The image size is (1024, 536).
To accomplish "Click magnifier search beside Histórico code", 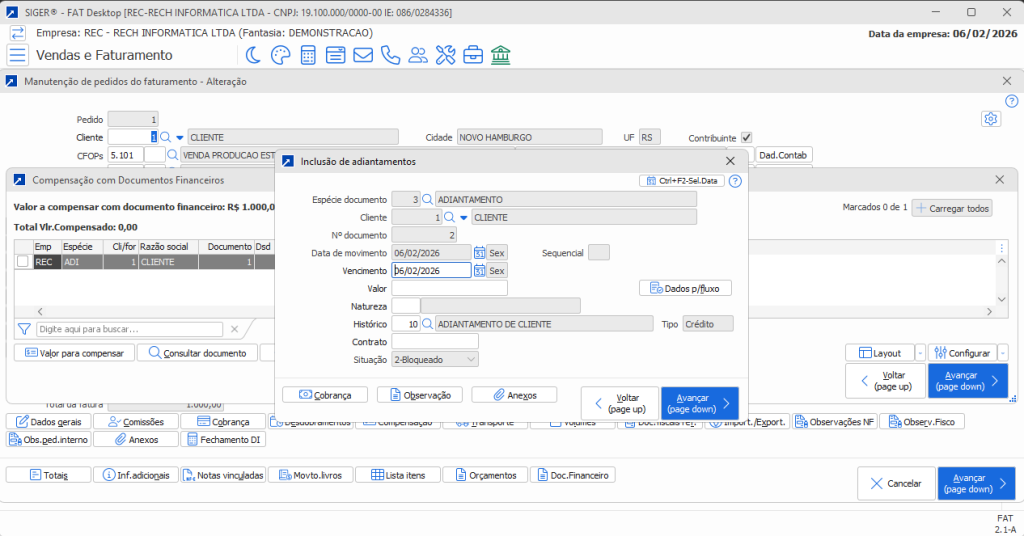I will (x=428, y=324).
